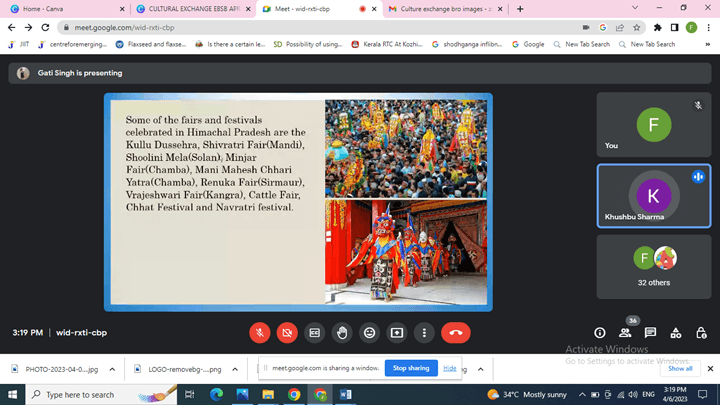
Task: Open the emoji reactions button
Action: tap(369, 332)
